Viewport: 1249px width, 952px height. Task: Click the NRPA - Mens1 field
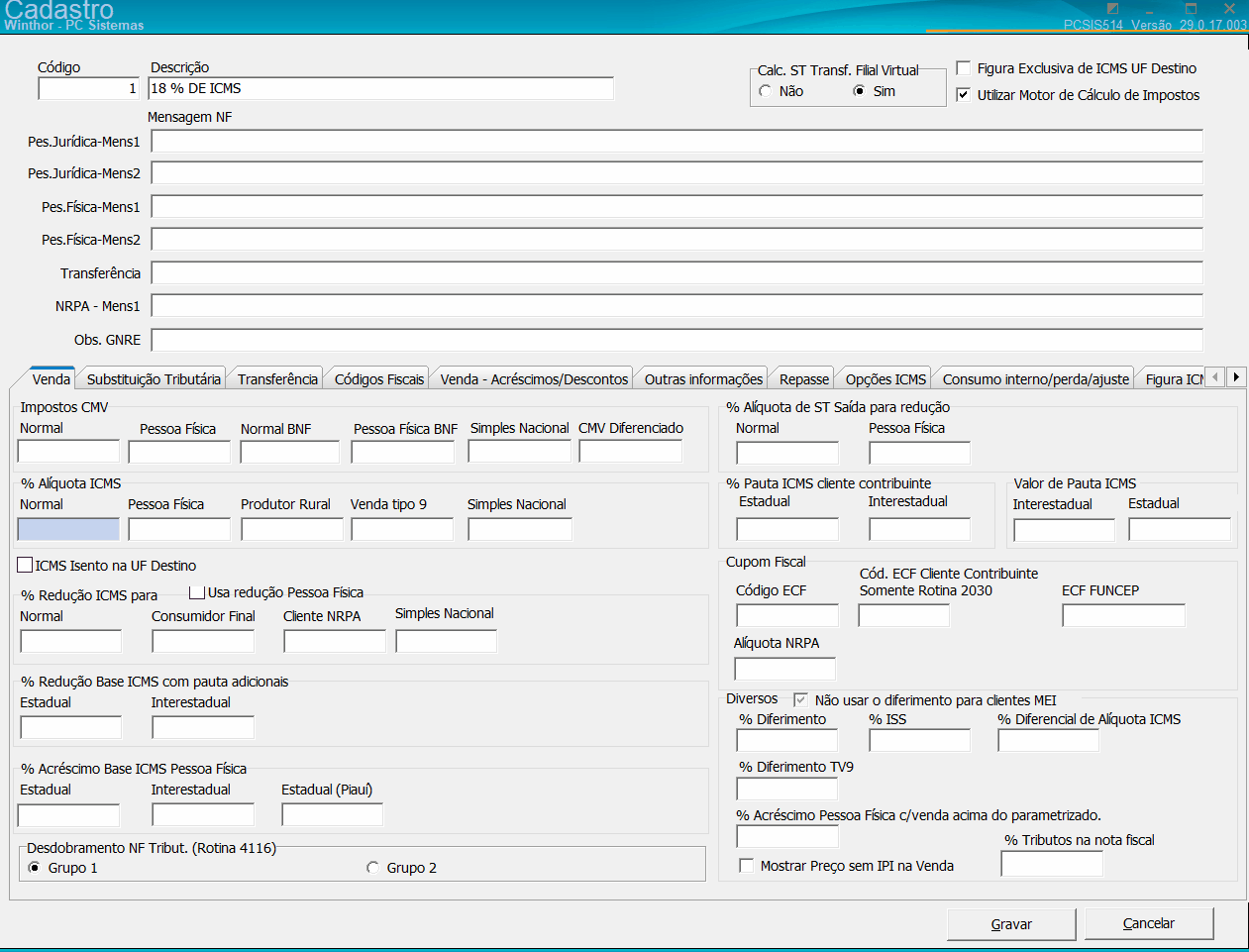[x=677, y=306]
